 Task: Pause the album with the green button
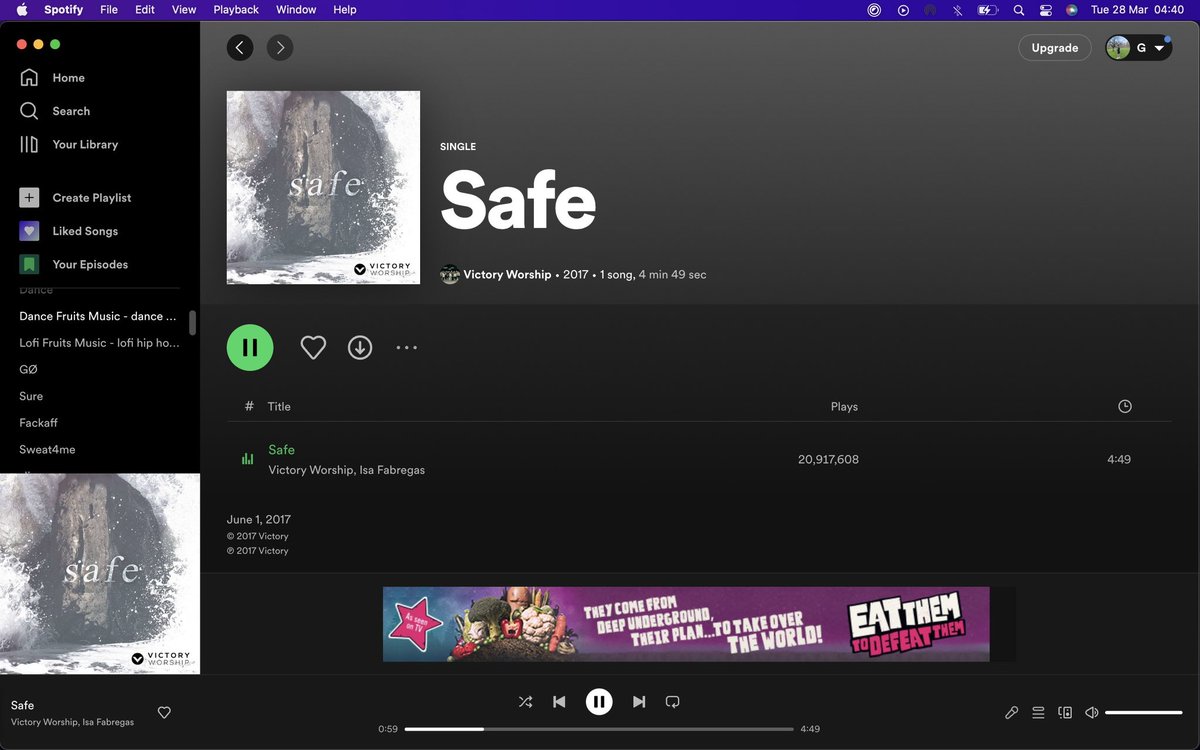pos(250,347)
